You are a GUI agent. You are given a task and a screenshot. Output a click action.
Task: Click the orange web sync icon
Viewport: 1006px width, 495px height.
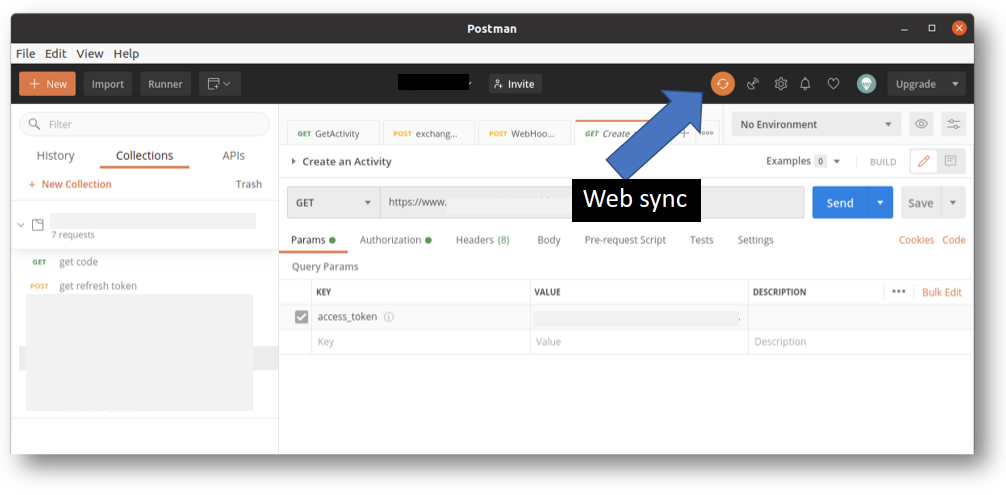click(x=722, y=83)
